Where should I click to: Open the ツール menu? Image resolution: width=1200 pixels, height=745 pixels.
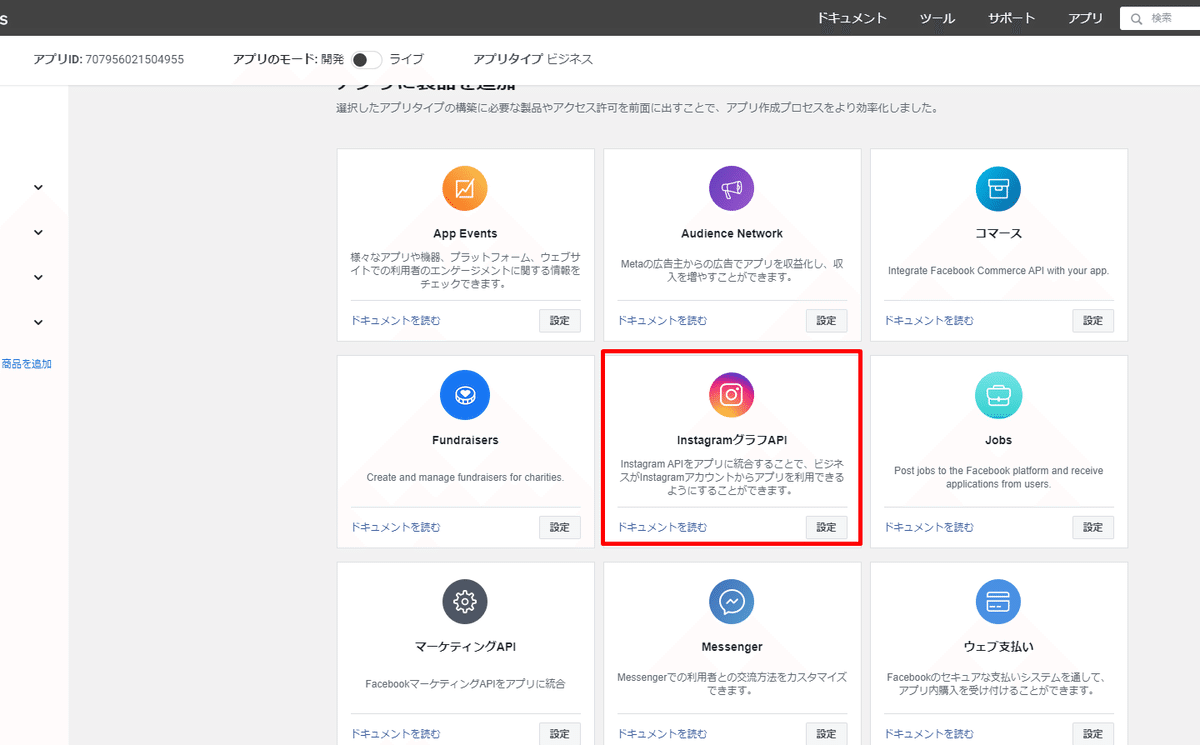tap(937, 18)
